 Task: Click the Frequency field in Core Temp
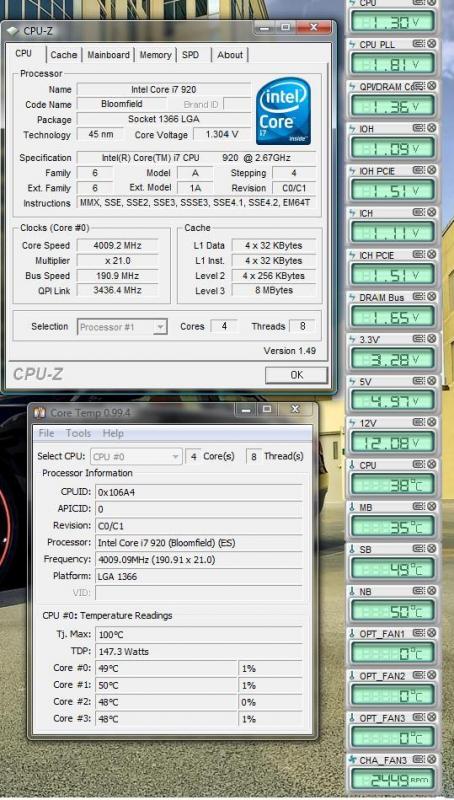(x=198, y=560)
